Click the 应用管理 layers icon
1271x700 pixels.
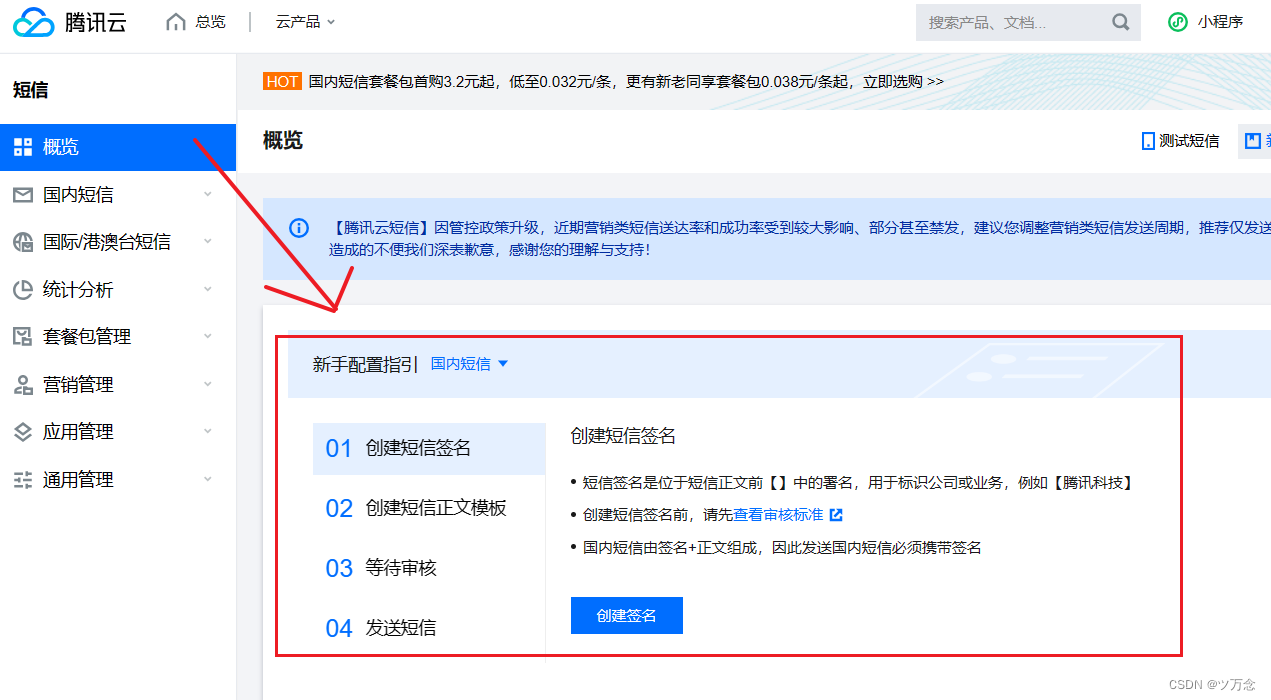[x=23, y=432]
